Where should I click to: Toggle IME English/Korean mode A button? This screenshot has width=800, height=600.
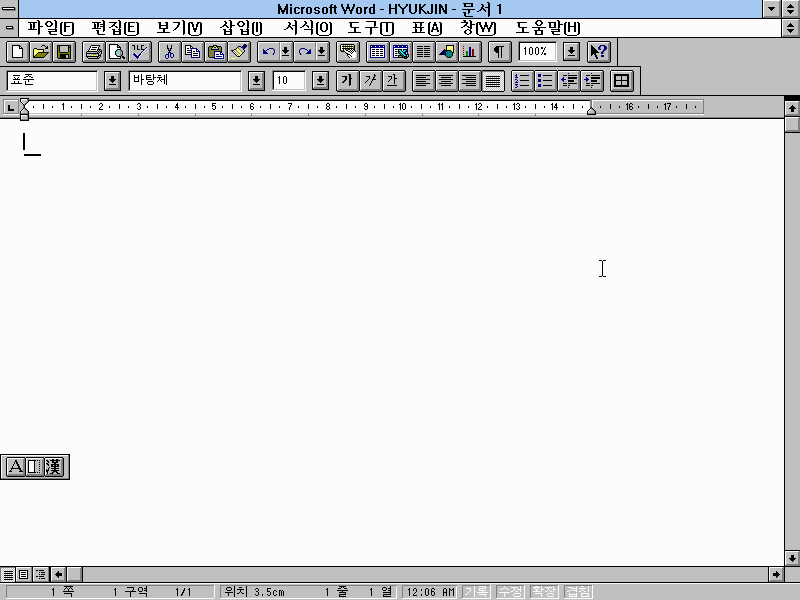coord(15,467)
